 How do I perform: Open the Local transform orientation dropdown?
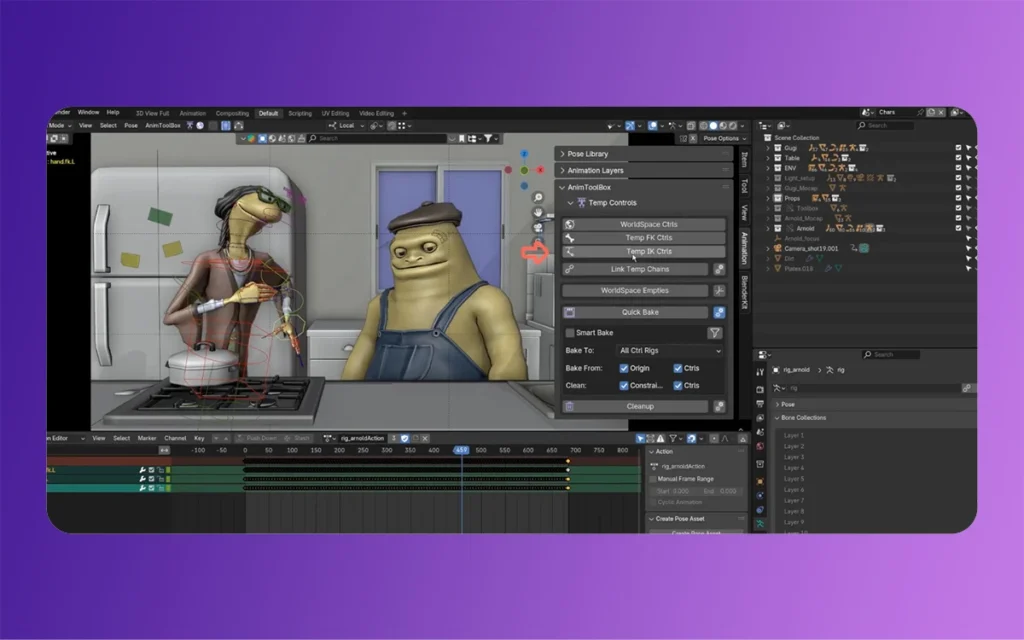coord(345,125)
